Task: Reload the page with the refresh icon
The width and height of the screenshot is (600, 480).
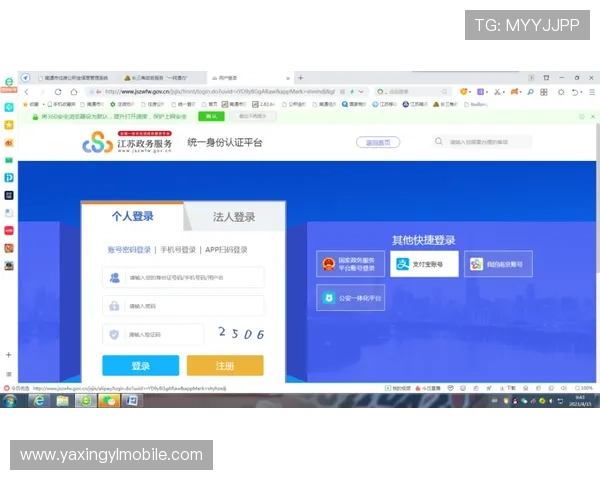Action: (x=58, y=92)
